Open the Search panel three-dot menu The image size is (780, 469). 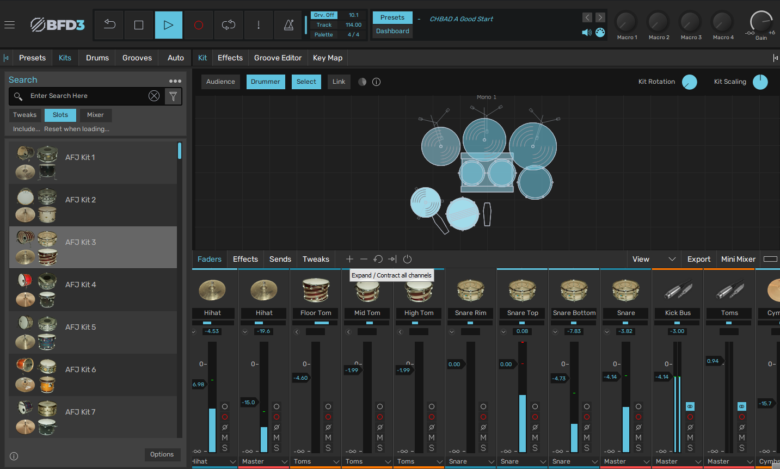click(x=175, y=81)
